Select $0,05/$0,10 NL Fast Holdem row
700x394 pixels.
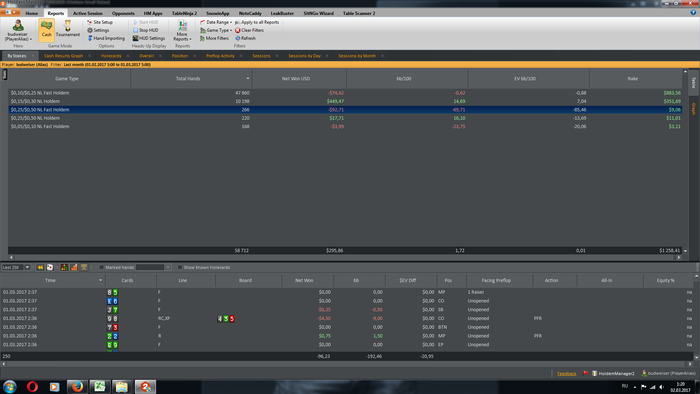[345, 126]
